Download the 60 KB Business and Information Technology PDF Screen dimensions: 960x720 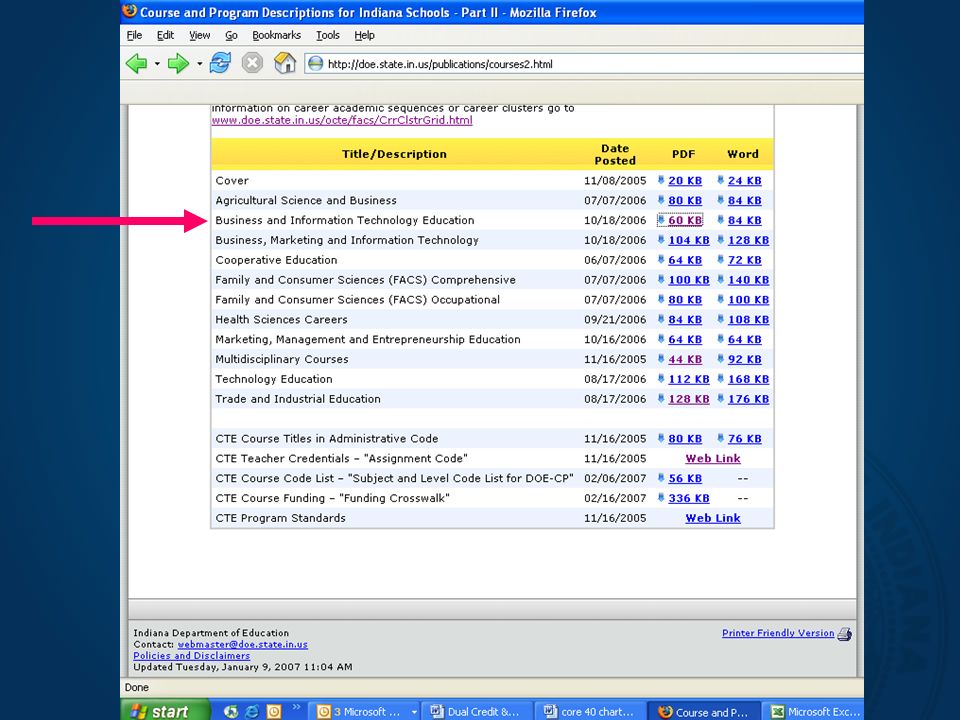point(685,220)
